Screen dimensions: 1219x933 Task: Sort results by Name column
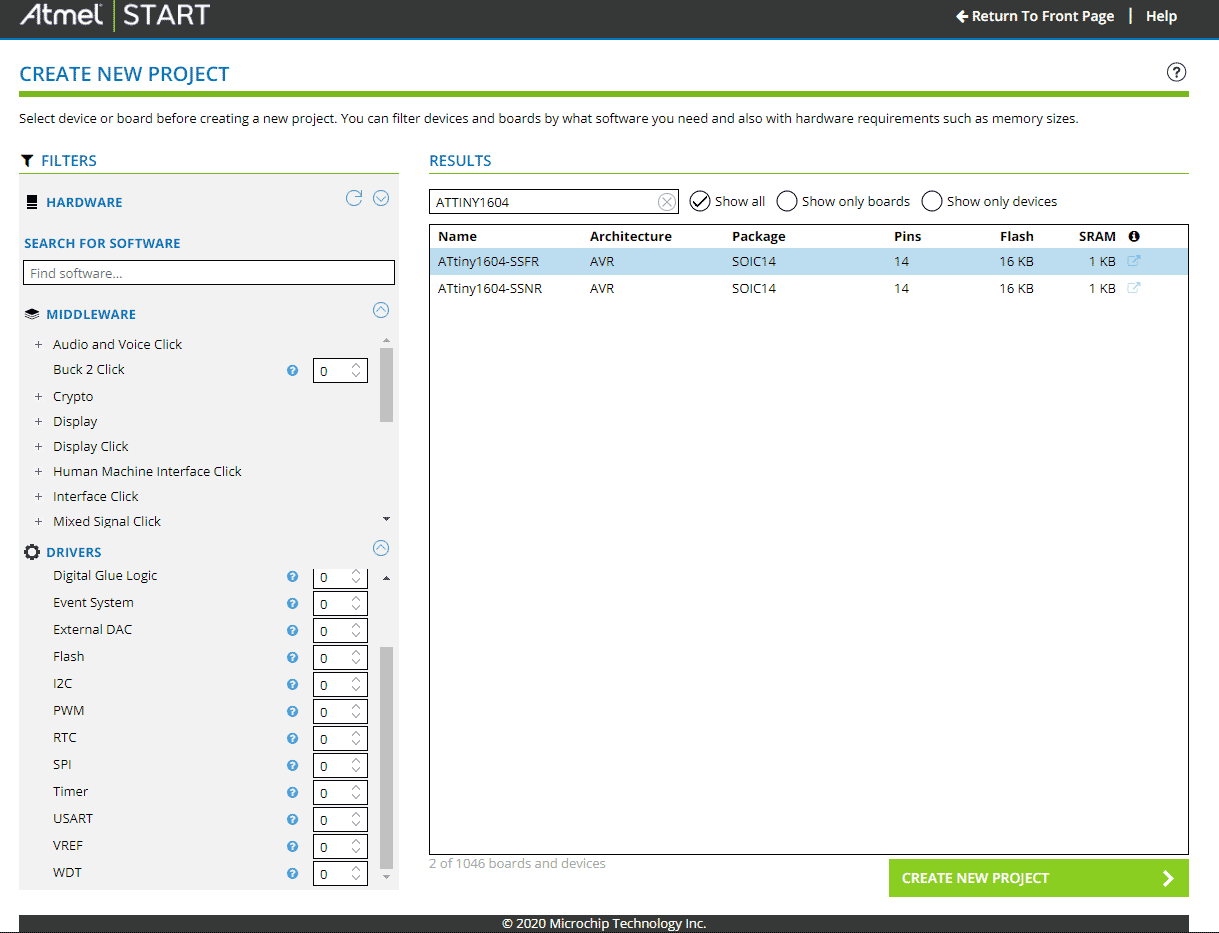pos(457,237)
